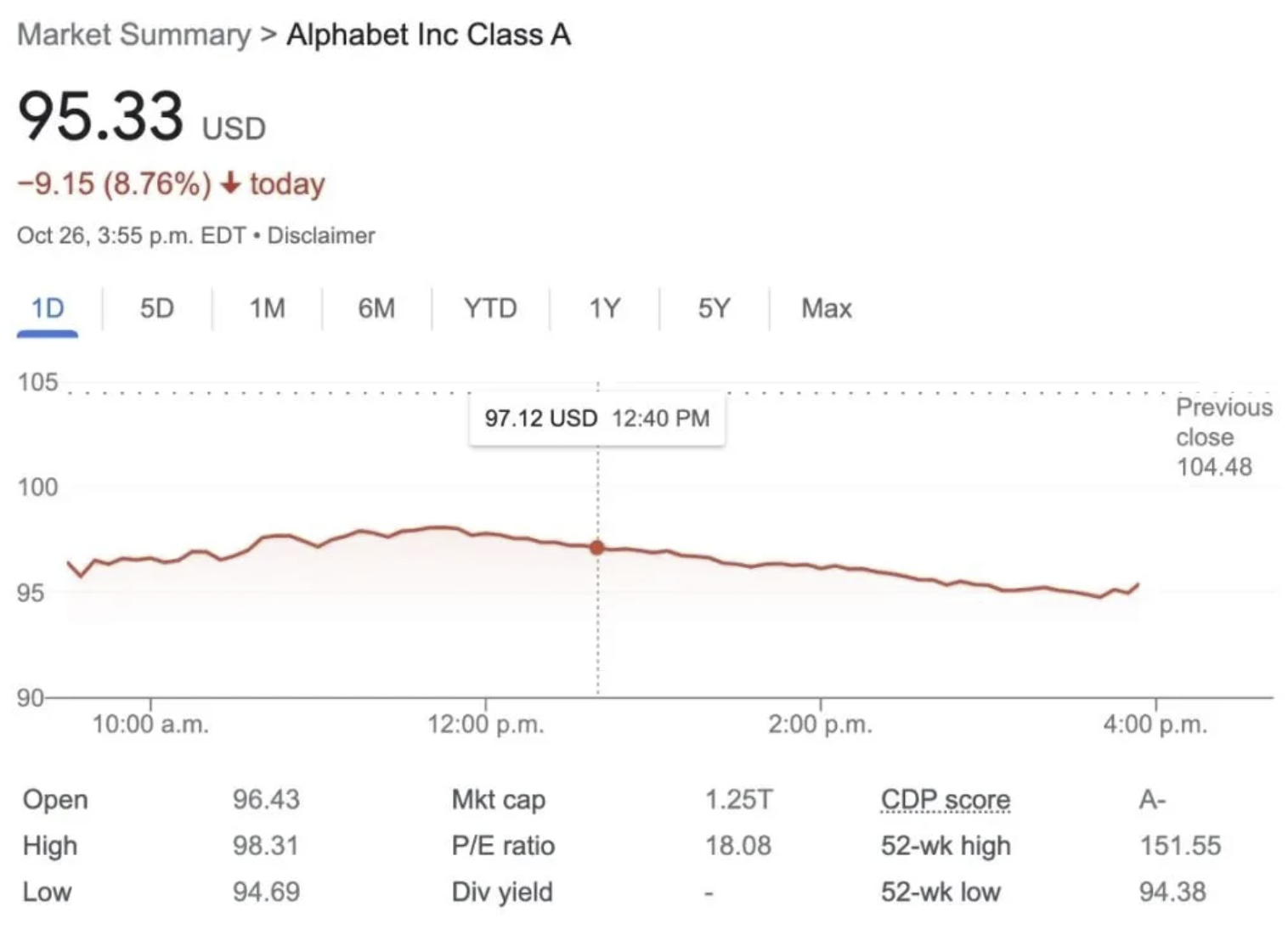Click the 95.33 USD price heading
The height and width of the screenshot is (935, 1288).
point(142,116)
